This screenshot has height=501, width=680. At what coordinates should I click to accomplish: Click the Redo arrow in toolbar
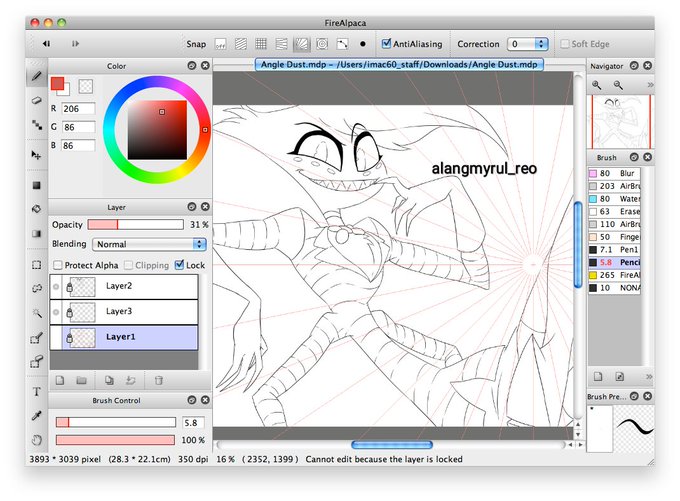[x=75, y=43]
